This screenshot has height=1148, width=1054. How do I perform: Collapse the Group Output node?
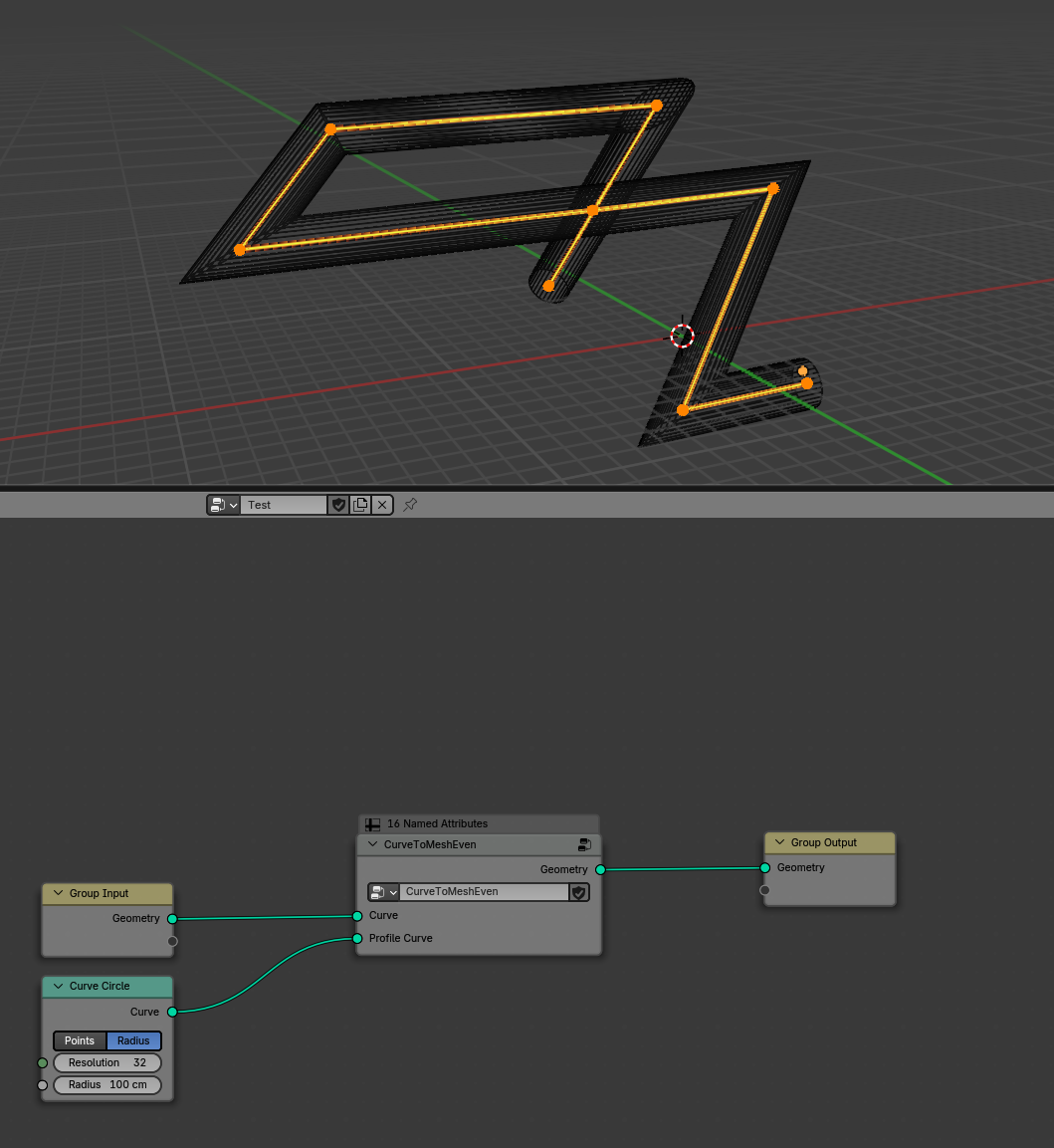coord(779,842)
